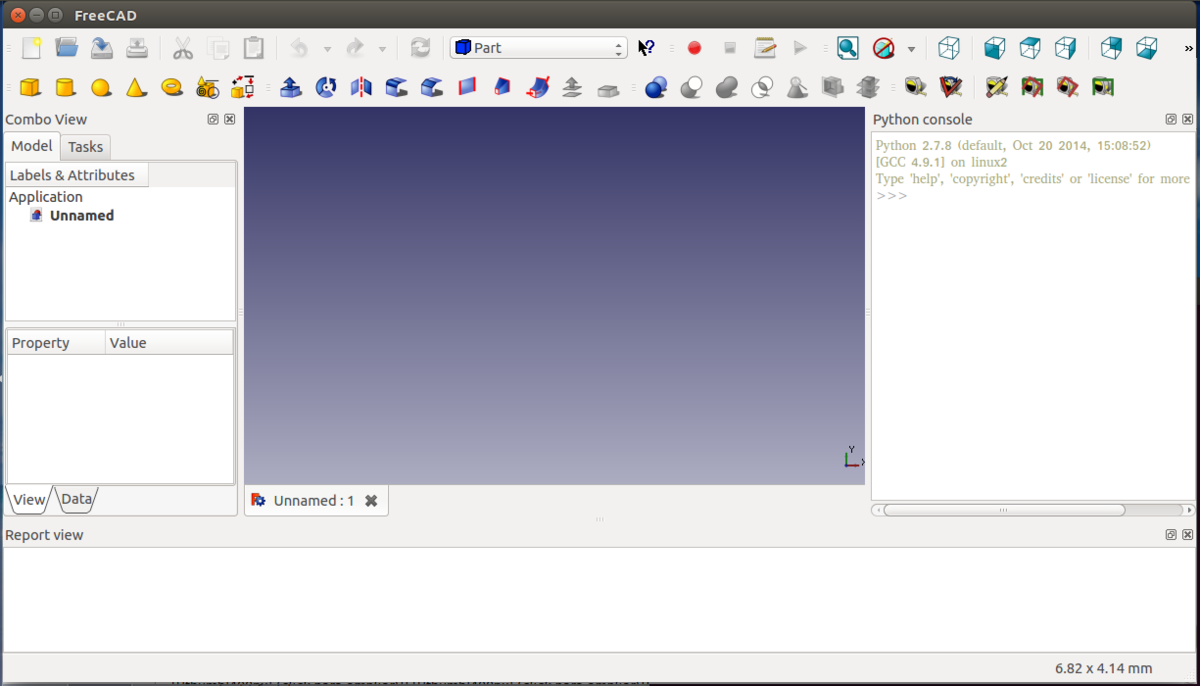
Task: Select the Revolve tool
Action: pos(326,88)
